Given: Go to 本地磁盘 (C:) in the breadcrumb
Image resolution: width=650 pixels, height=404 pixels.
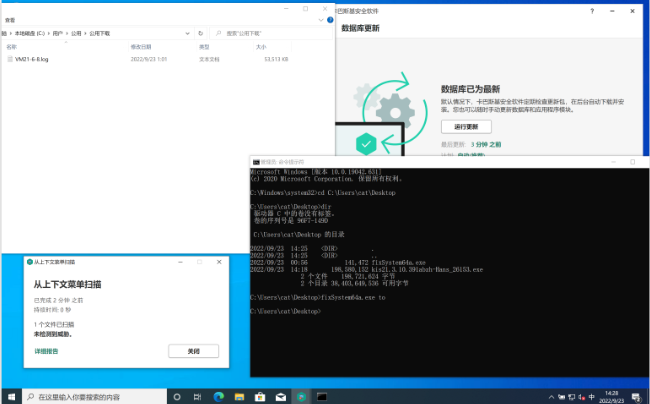Looking at the screenshot, I should (30, 33).
